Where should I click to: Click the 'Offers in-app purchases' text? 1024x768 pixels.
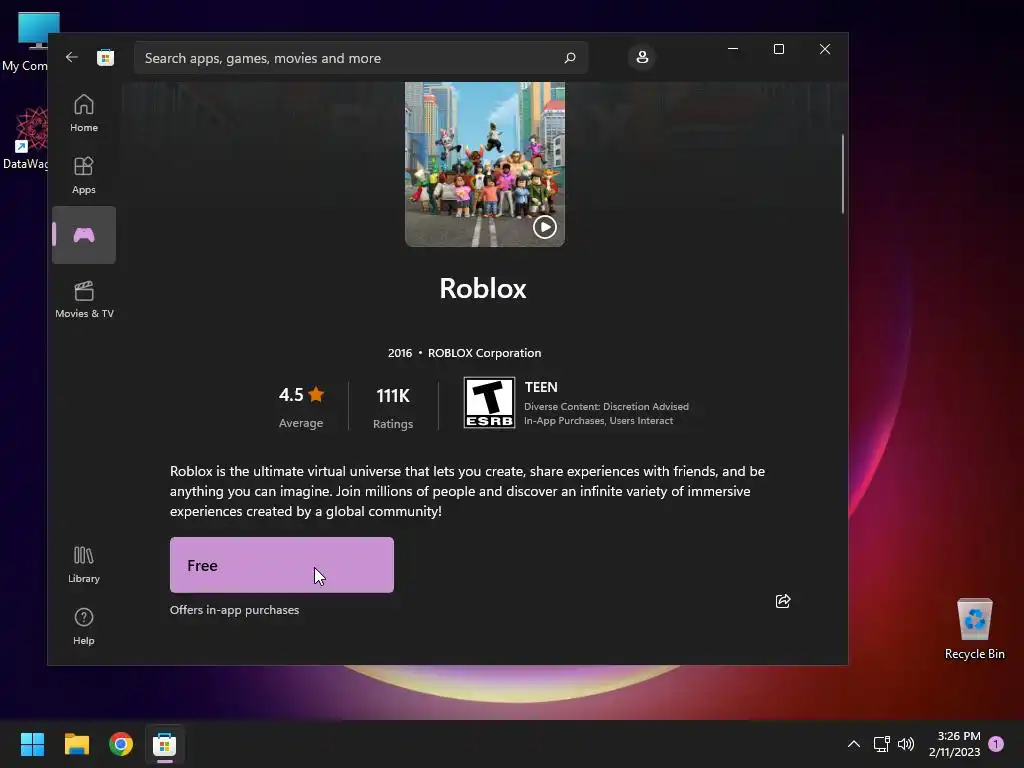point(234,610)
